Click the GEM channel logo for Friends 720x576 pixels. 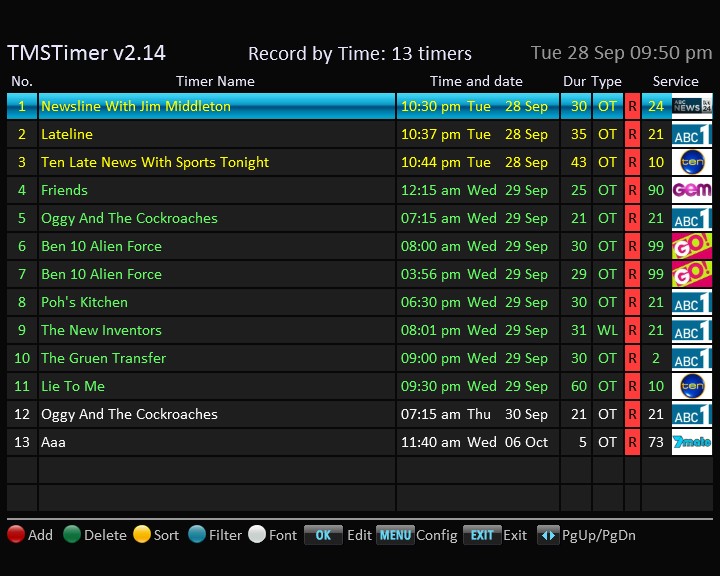(x=691, y=190)
